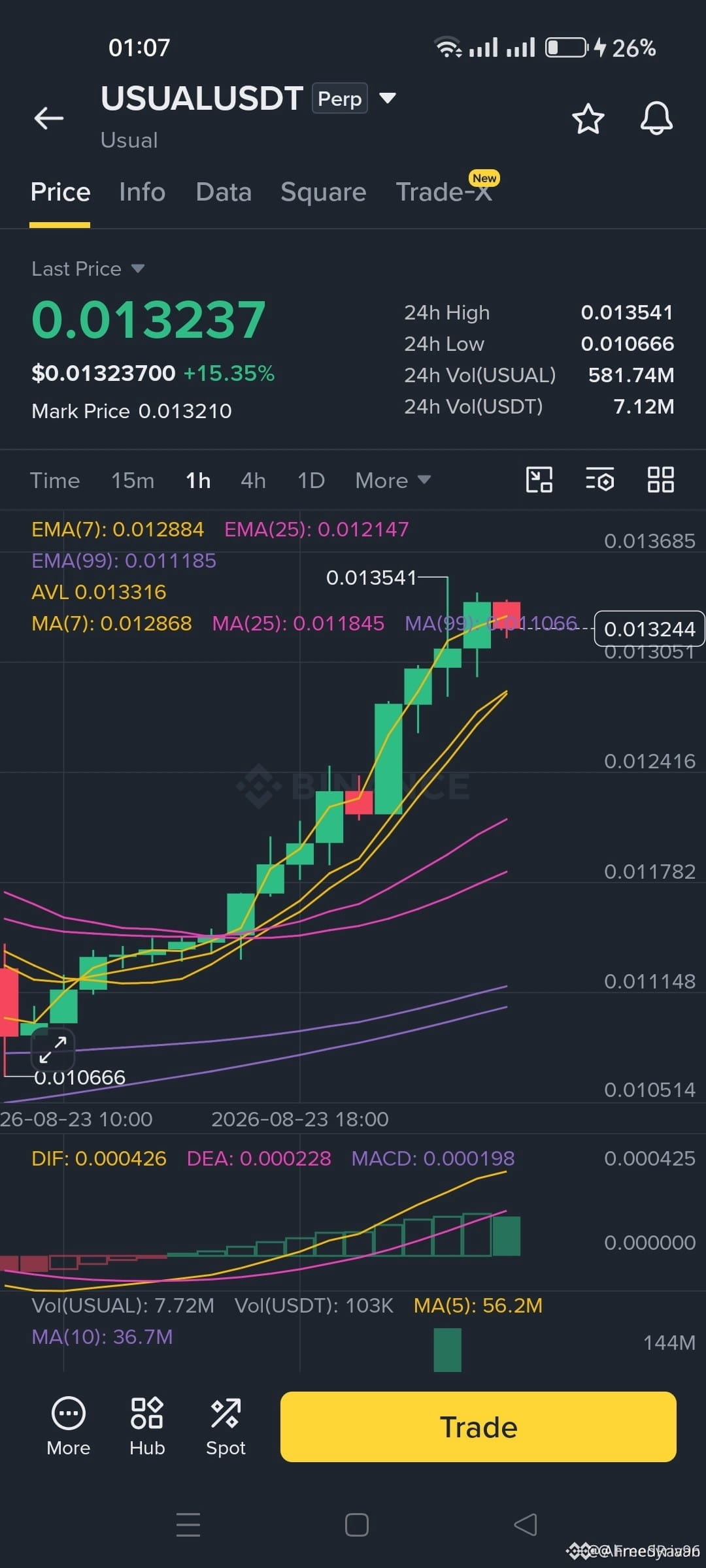The width and height of the screenshot is (706, 1568).
Task: Tap the 24h High value 0.013541
Action: [x=627, y=312]
